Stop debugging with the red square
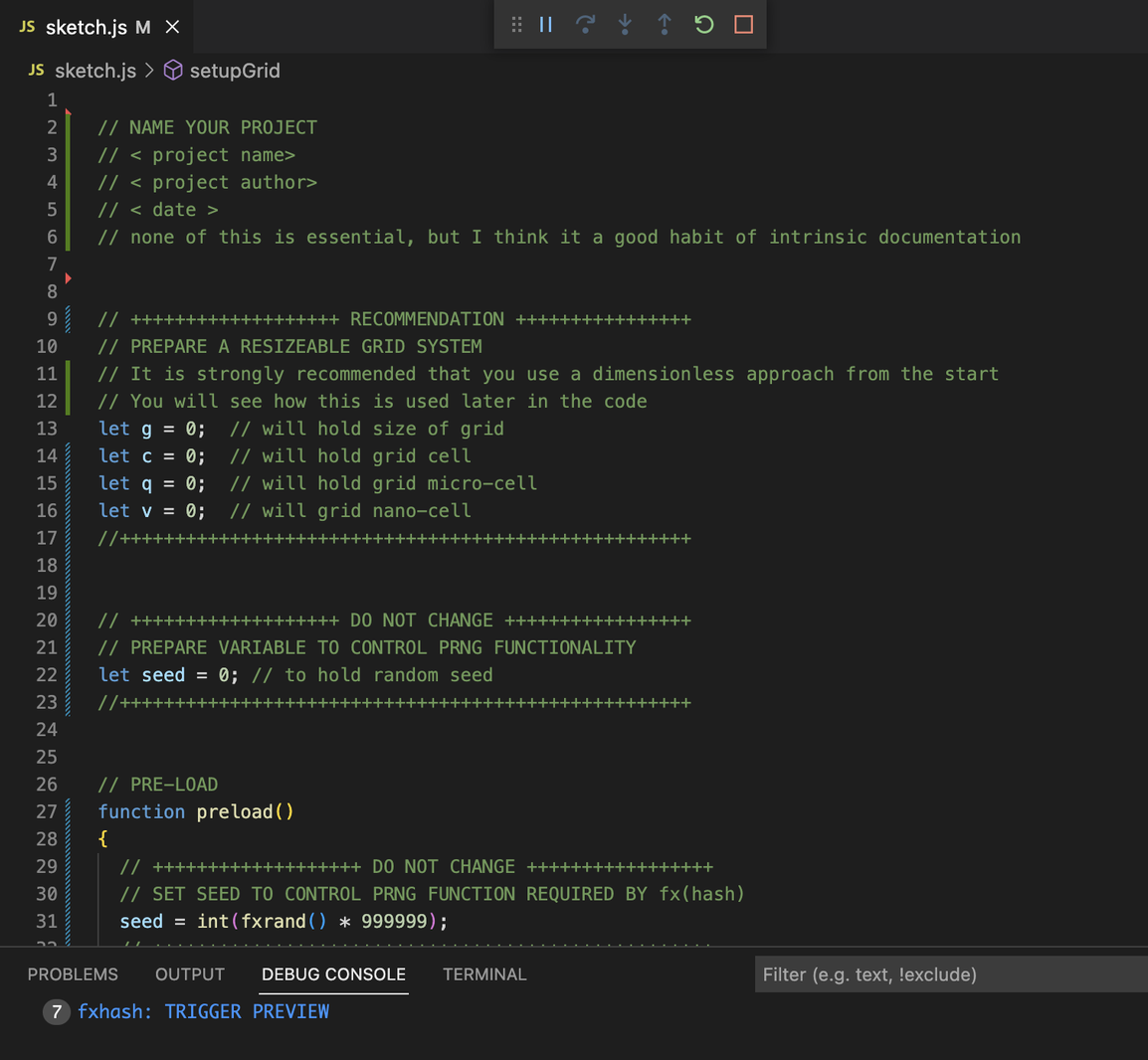This screenshot has height=1060, width=1148. point(743,25)
